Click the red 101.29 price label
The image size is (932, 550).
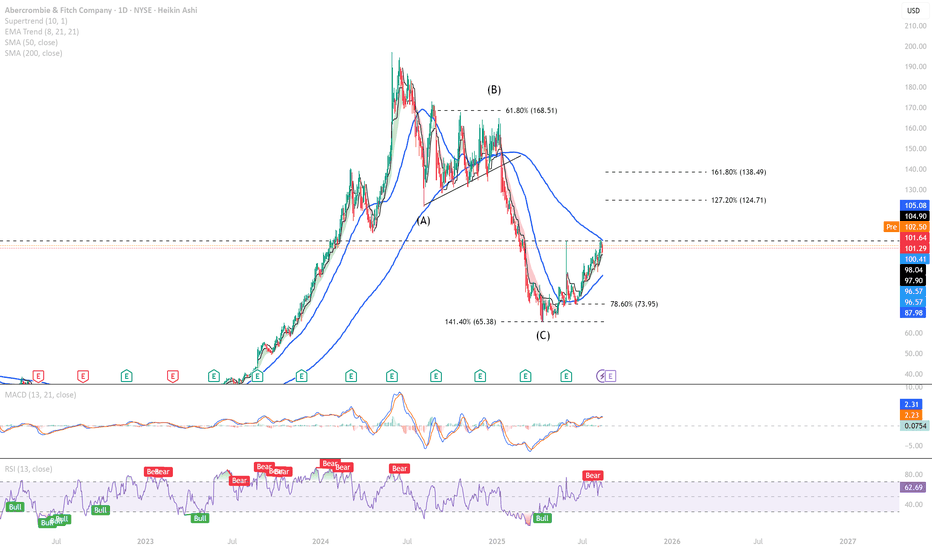(x=914, y=249)
